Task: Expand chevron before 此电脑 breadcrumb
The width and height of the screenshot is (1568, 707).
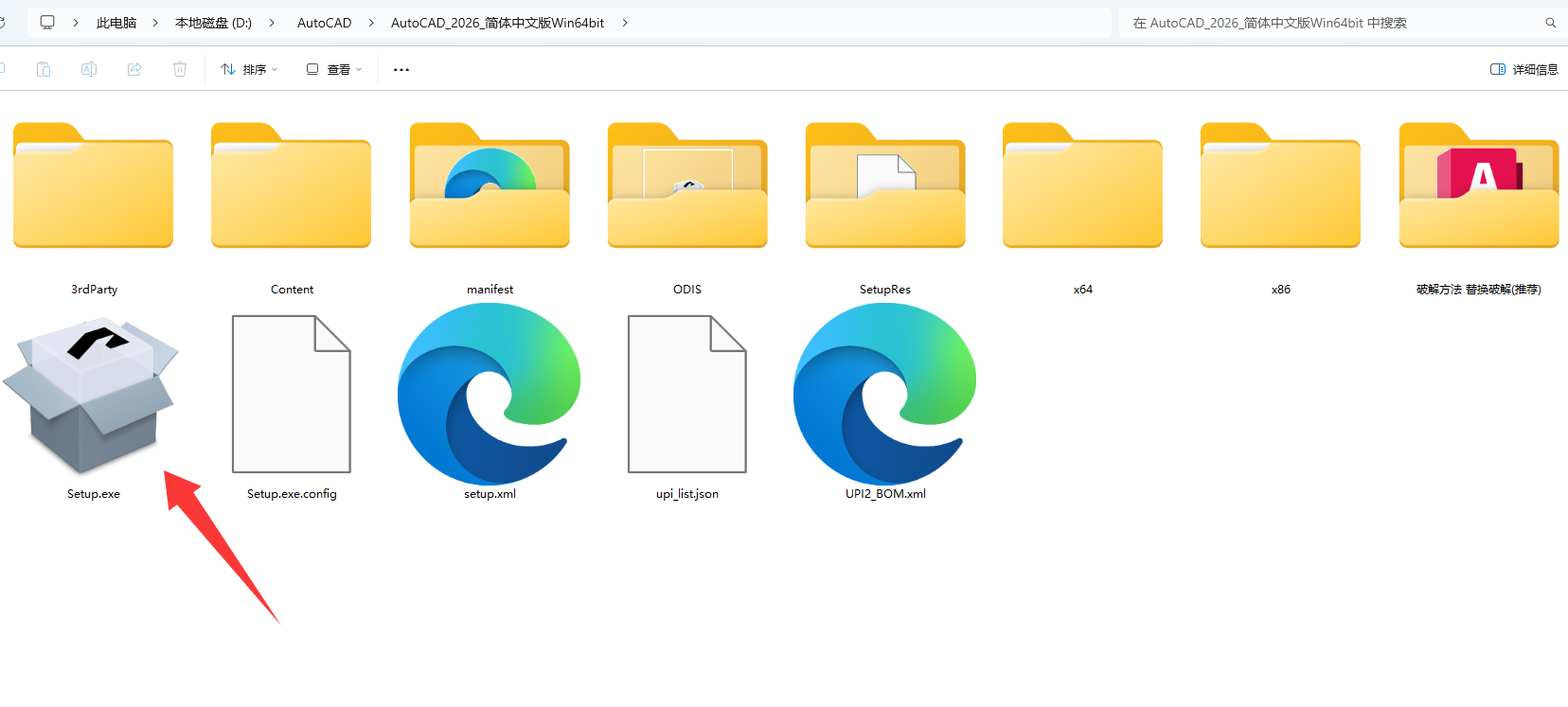Action: 76,23
